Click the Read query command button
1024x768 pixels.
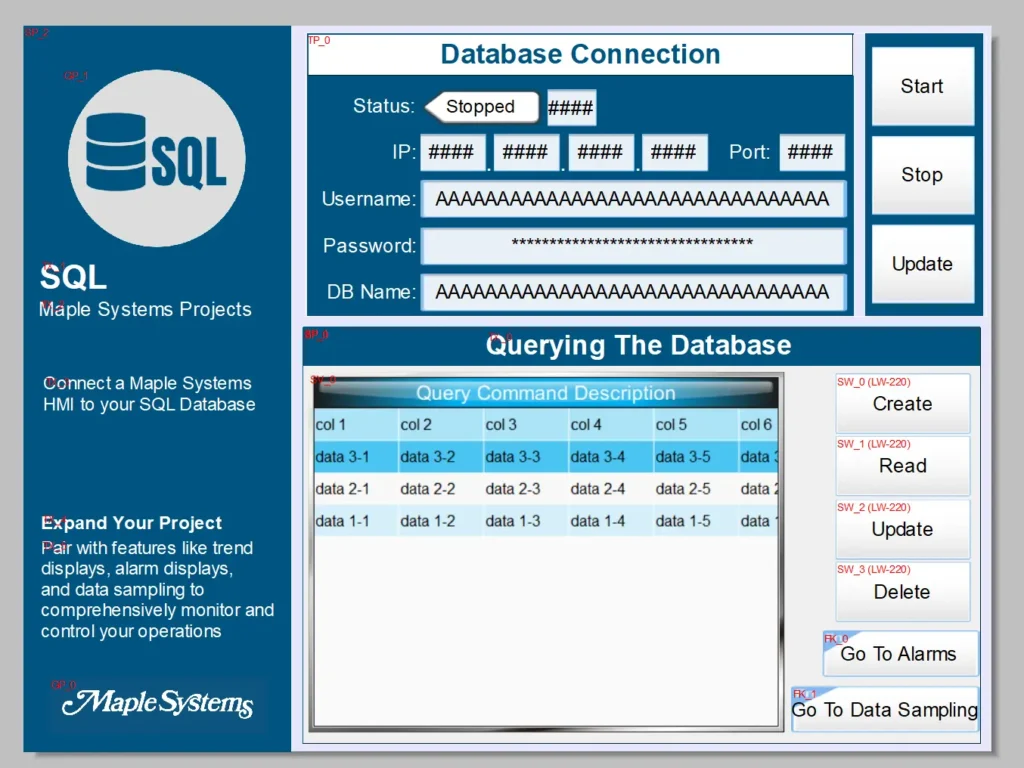tap(902, 466)
